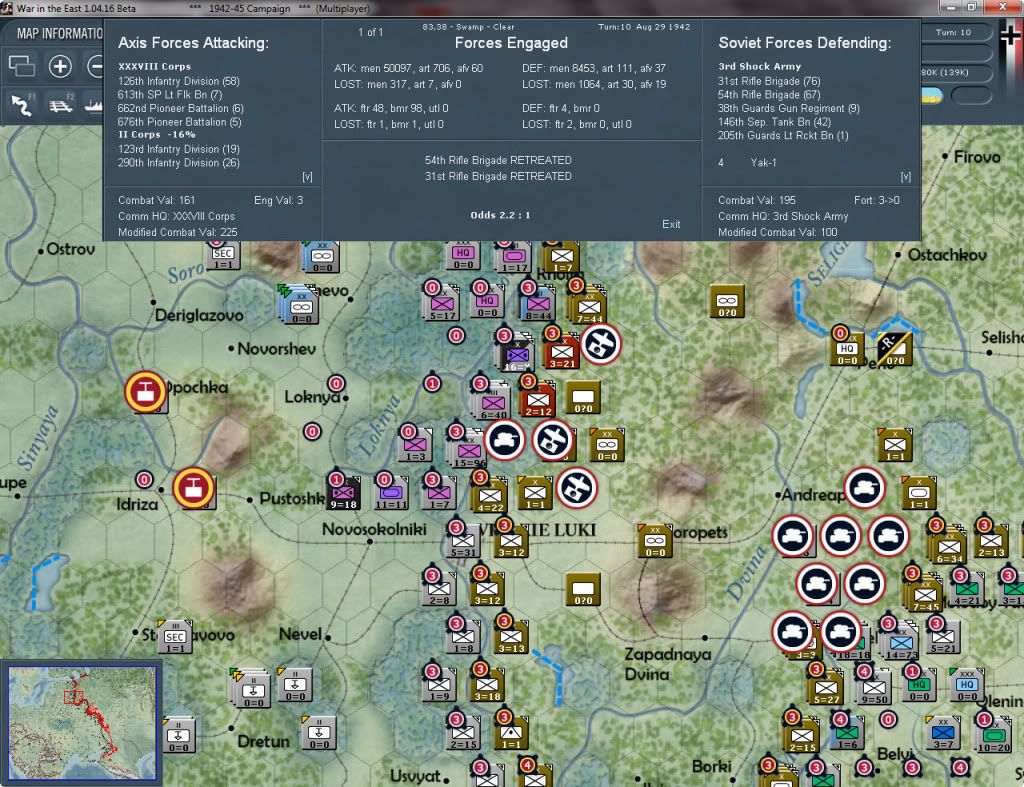Image resolution: width=1024 pixels, height=787 pixels.
Task: Select the 1=3 pink infantry unit
Action: pyautogui.click(x=415, y=447)
